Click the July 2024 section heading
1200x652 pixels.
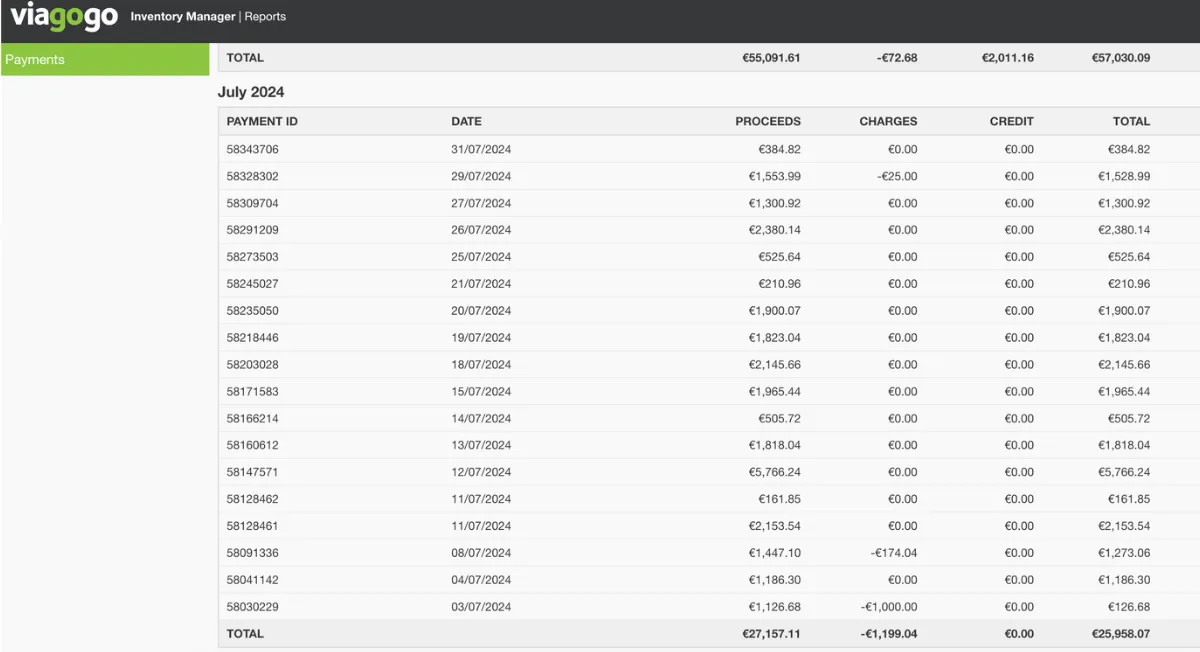point(251,92)
